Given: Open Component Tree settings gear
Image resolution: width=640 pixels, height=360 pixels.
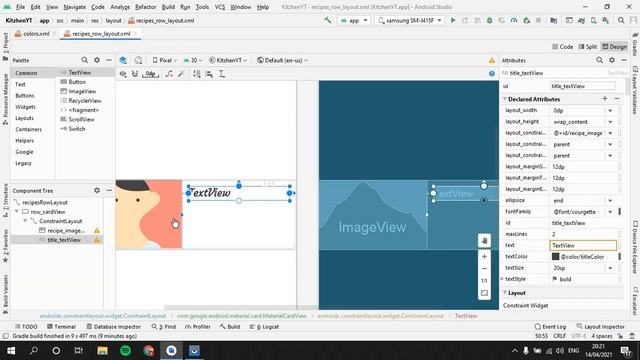Looking at the screenshot, I should pyautogui.click(x=97, y=190).
